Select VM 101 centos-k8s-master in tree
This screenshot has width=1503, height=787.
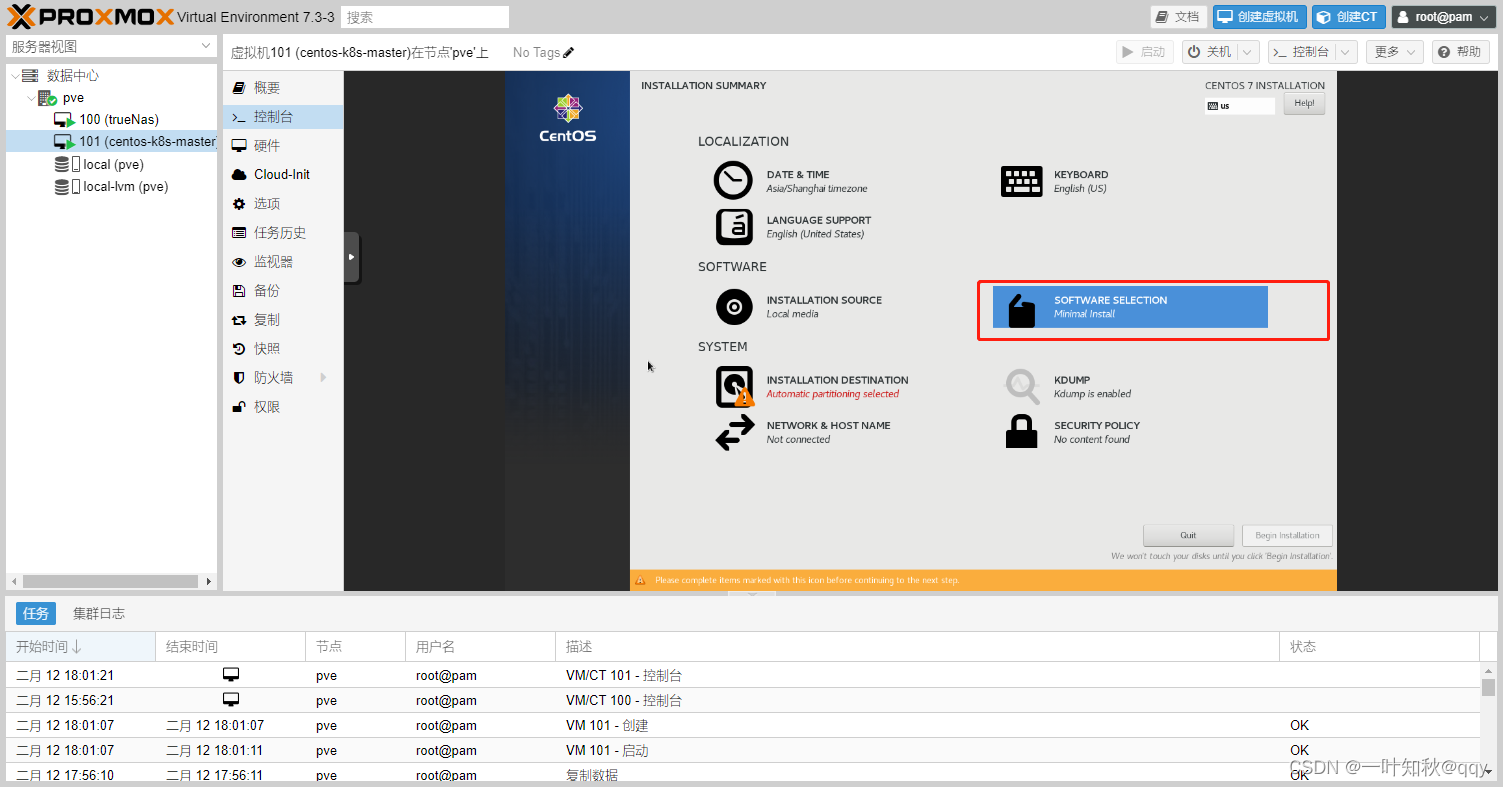tap(111, 142)
